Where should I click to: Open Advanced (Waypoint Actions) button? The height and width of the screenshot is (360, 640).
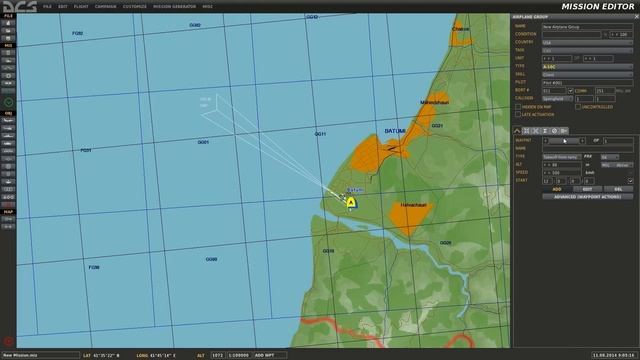(587, 197)
